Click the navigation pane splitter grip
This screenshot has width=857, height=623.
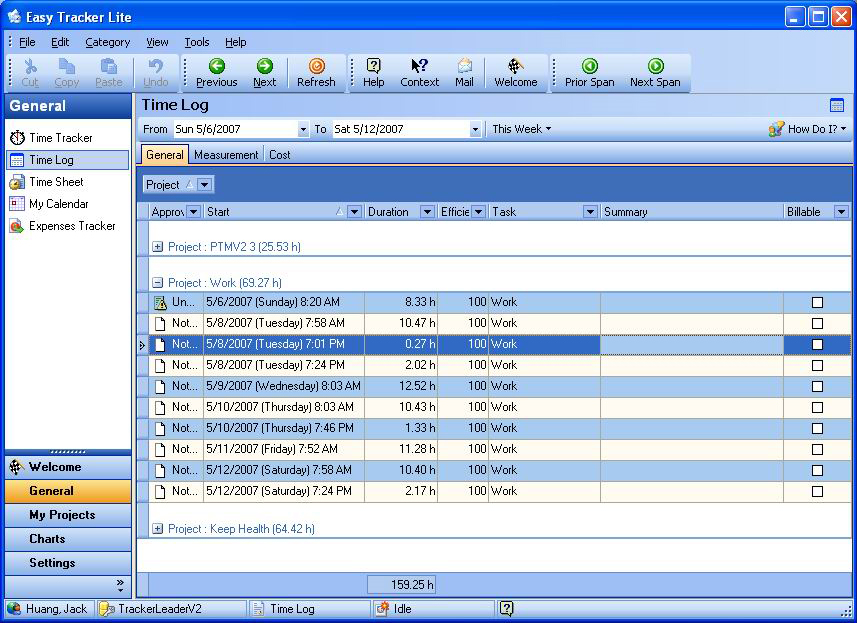[68, 452]
